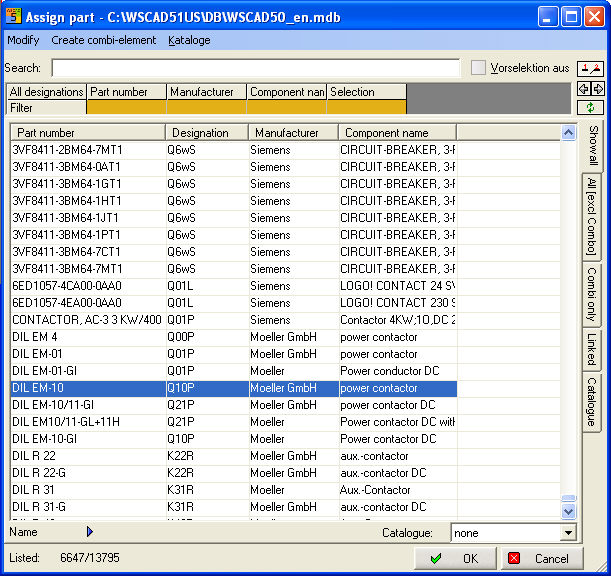The image size is (611, 576).
Task: Click the blue triangle next to Name
Action: point(90,532)
